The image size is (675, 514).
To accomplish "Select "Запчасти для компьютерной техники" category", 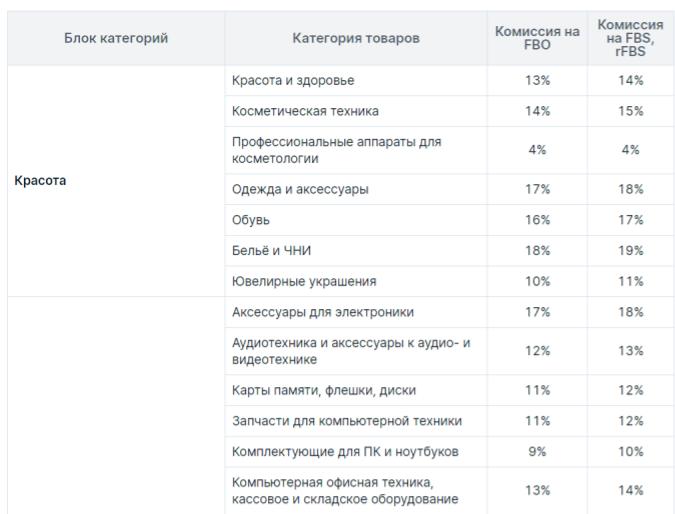I will [346, 421].
